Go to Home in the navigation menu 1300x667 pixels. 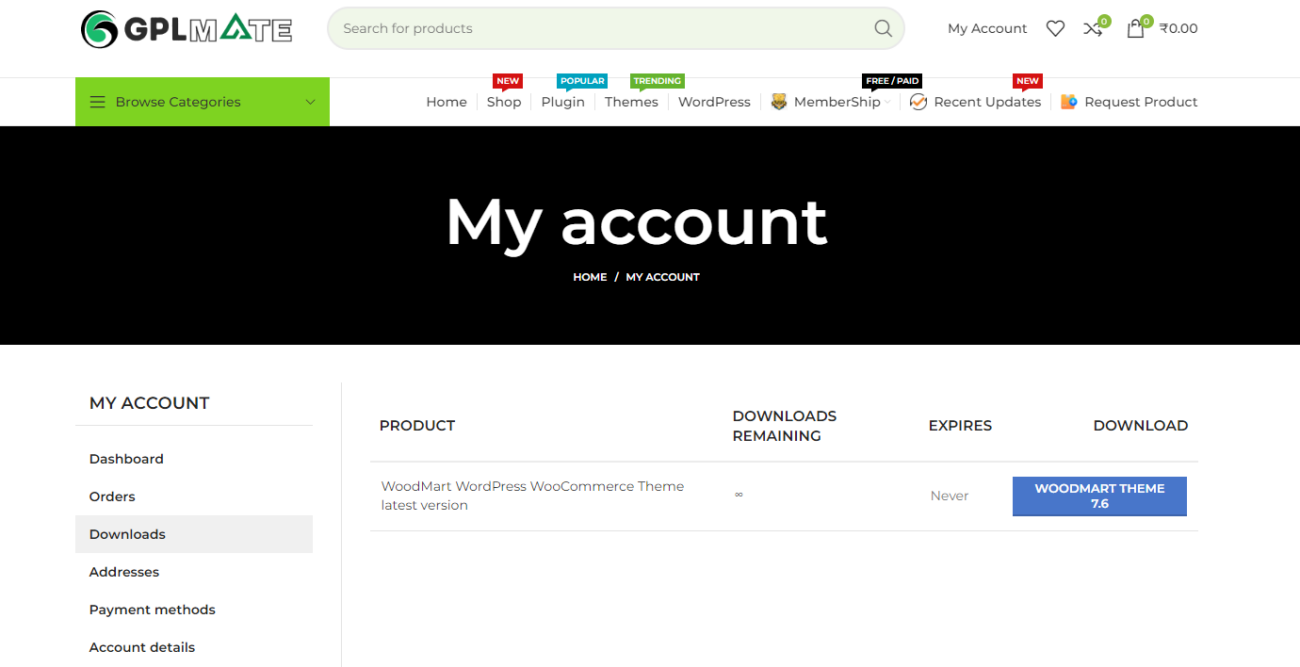click(446, 102)
